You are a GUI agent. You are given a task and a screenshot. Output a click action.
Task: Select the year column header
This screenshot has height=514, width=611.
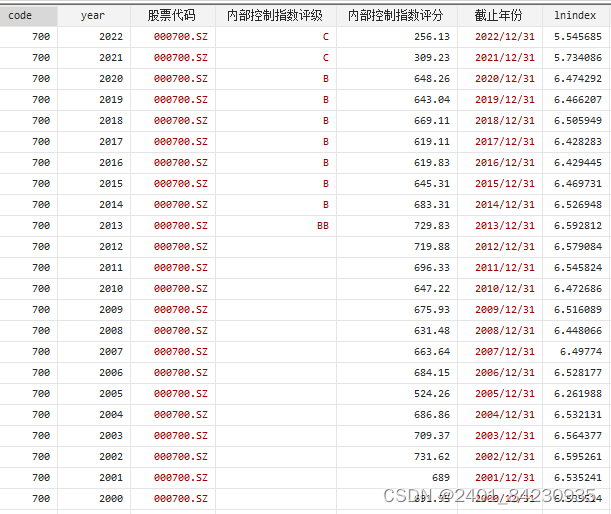point(94,16)
